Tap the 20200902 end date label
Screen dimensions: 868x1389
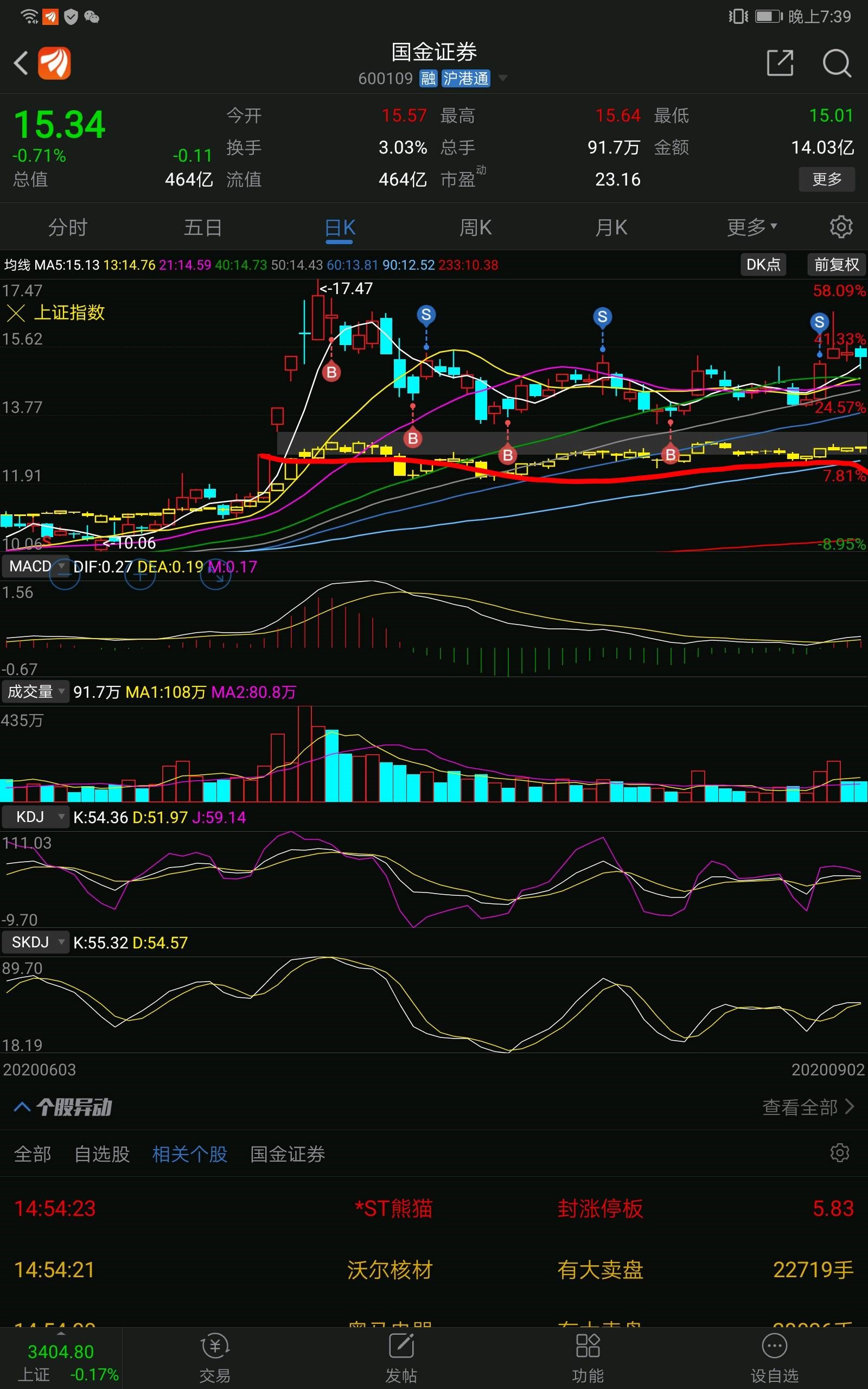coord(828,1069)
